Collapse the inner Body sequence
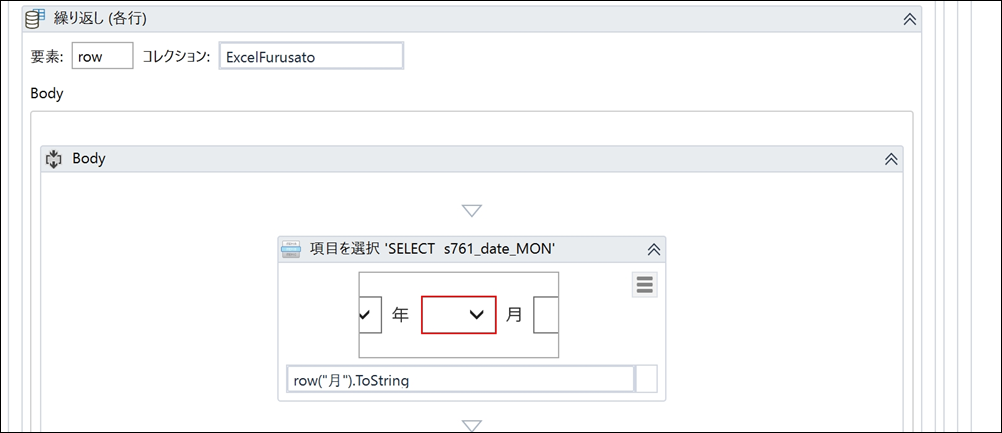Screen dimensions: 1002x433 891,160
